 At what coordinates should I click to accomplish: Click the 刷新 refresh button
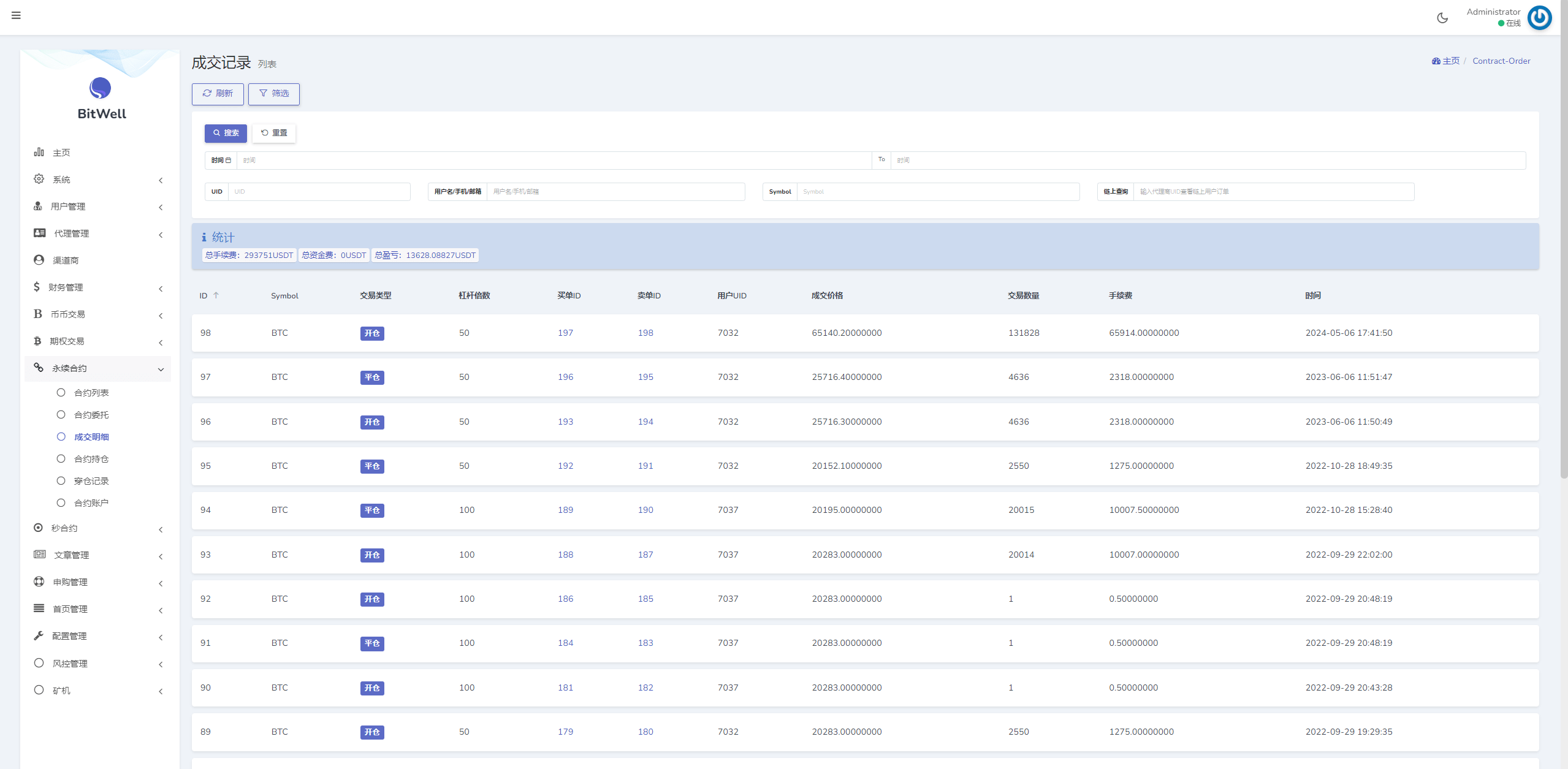tap(218, 94)
